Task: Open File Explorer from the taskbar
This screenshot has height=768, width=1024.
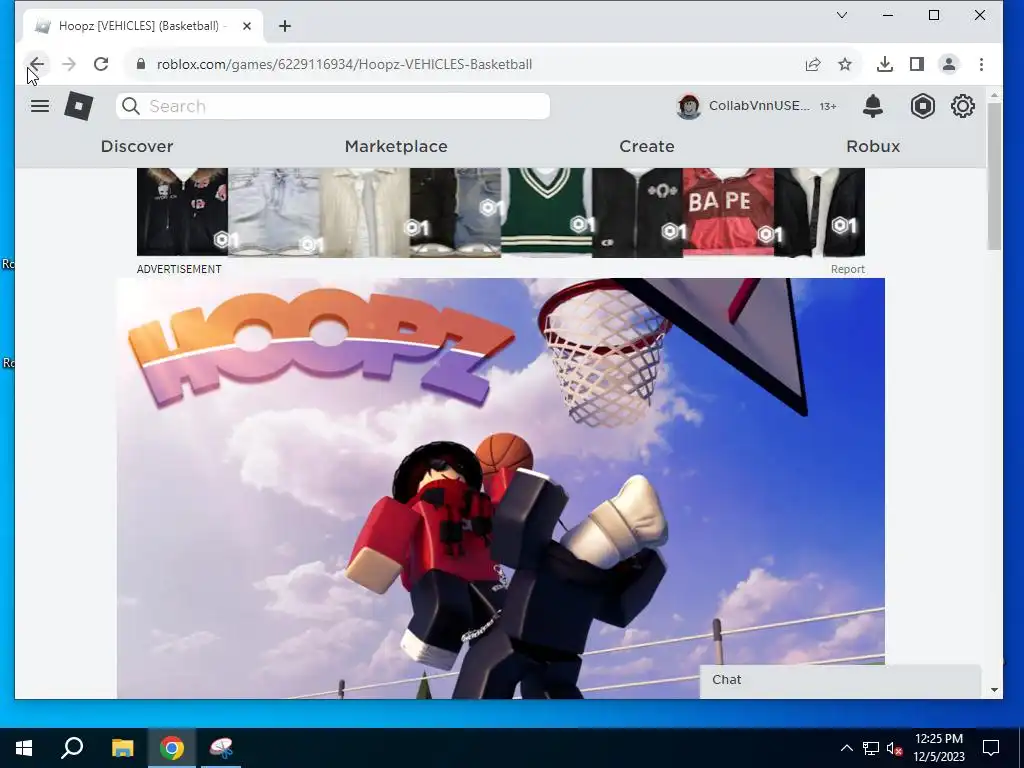Action: [x=122, y=748]
